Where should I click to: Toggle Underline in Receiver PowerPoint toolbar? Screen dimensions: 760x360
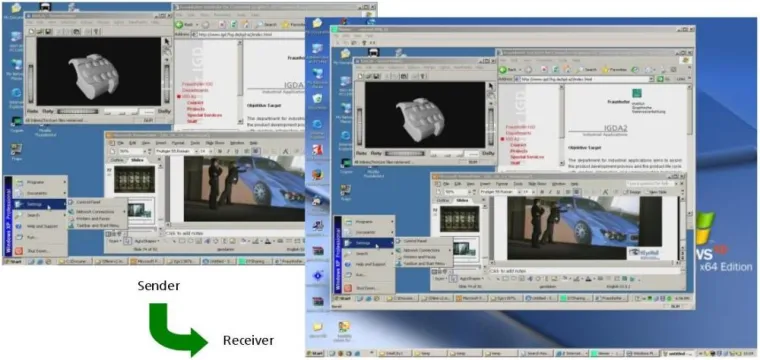(x=559, y=192)
